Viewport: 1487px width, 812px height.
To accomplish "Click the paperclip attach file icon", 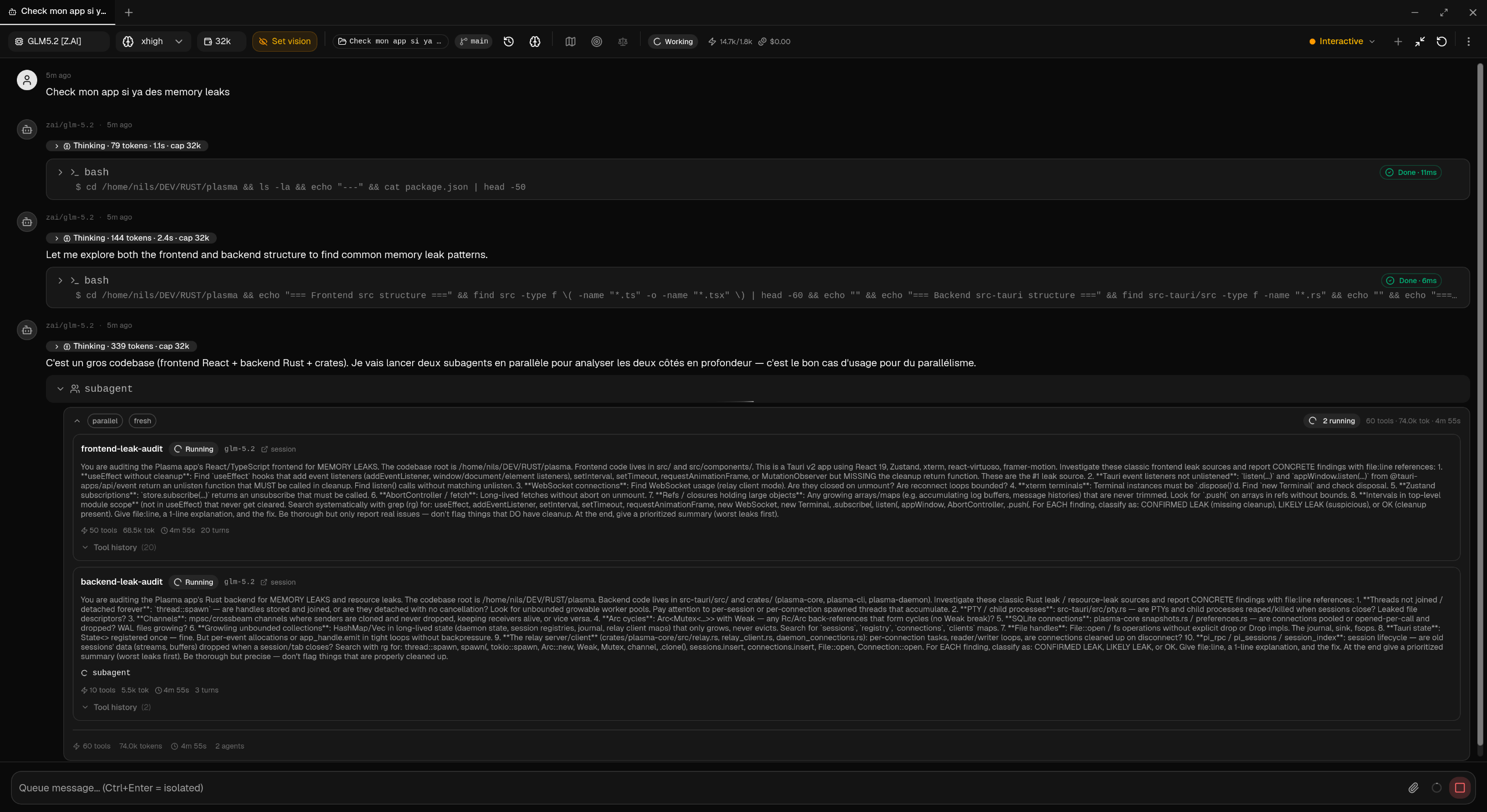I will tap(1413, 788).
